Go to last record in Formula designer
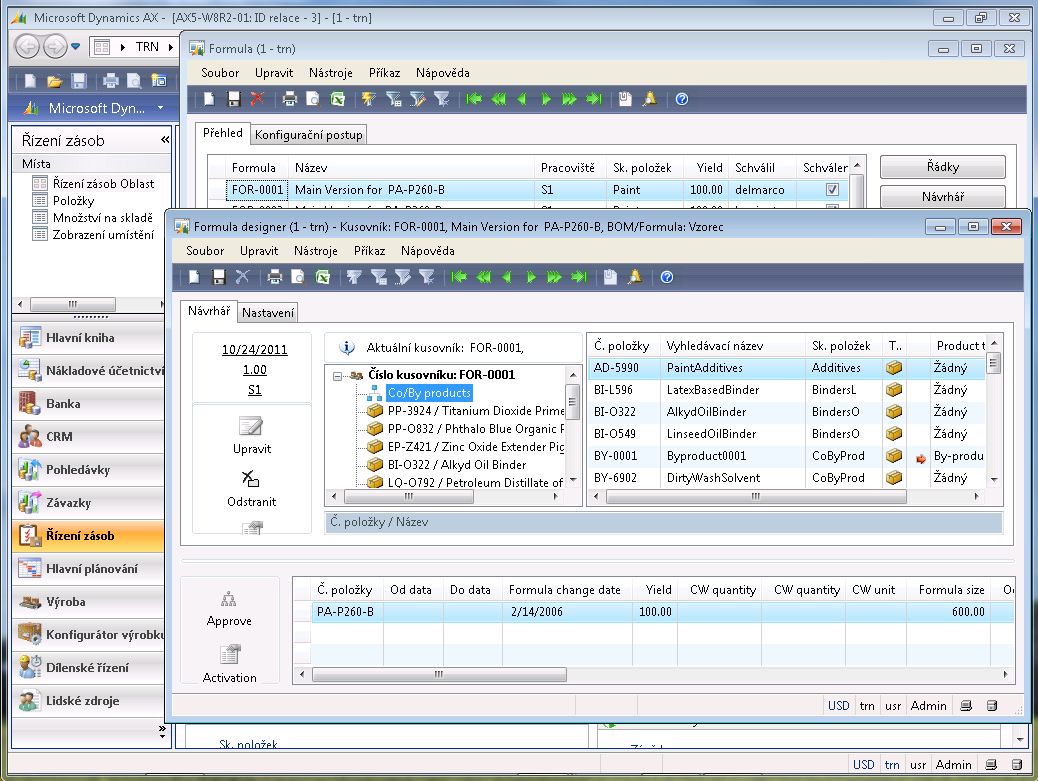 click(579, 277)
